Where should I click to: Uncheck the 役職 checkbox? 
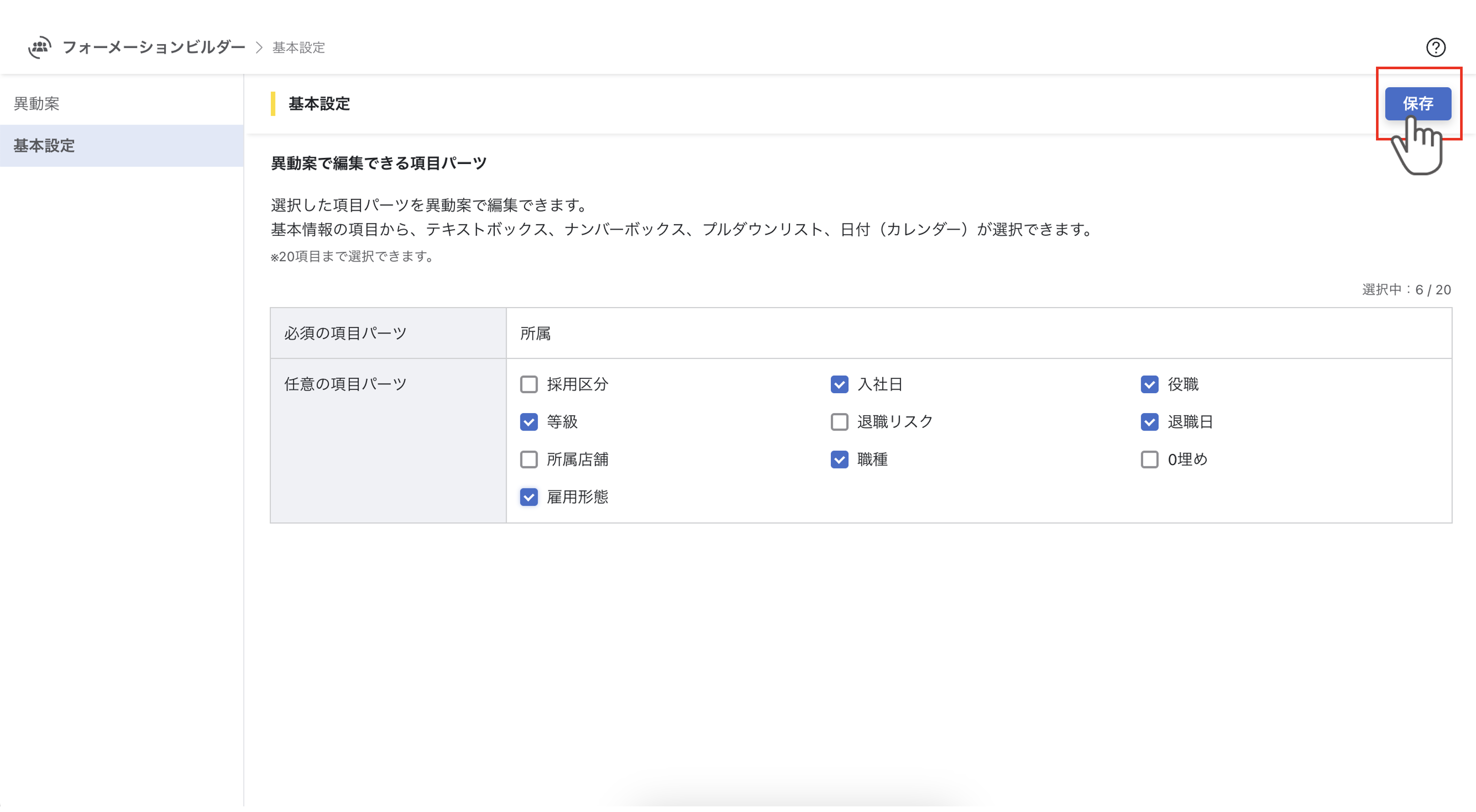pos(1149,384)
